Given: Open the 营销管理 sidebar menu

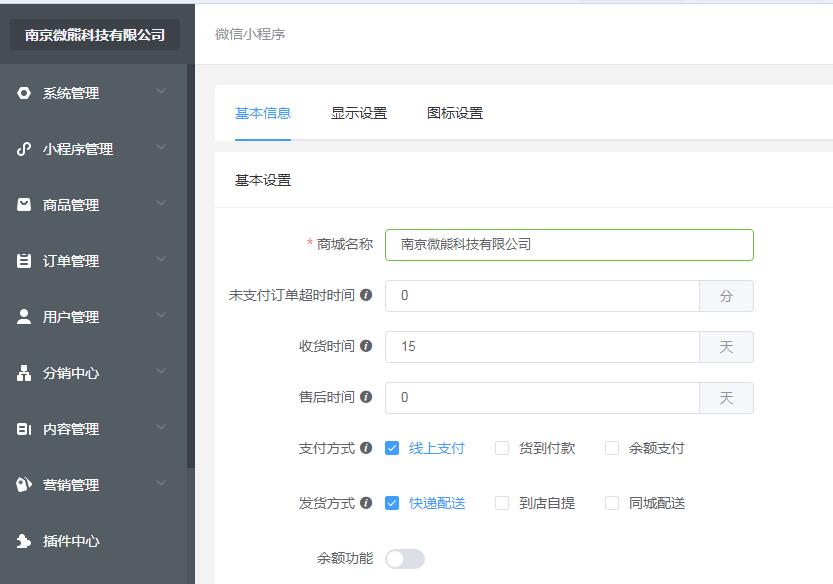Looking at the screenshot, I should coord(94,485).
